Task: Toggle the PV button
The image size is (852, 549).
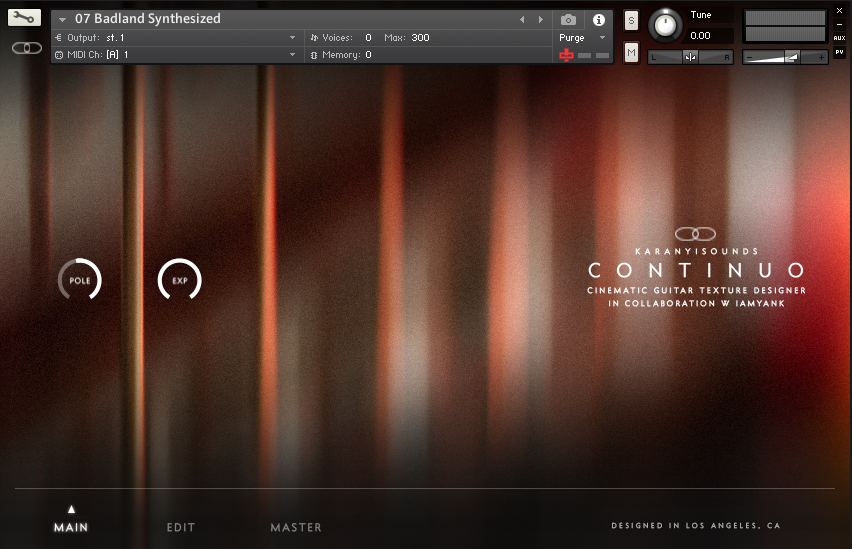Action: point(840,52)
